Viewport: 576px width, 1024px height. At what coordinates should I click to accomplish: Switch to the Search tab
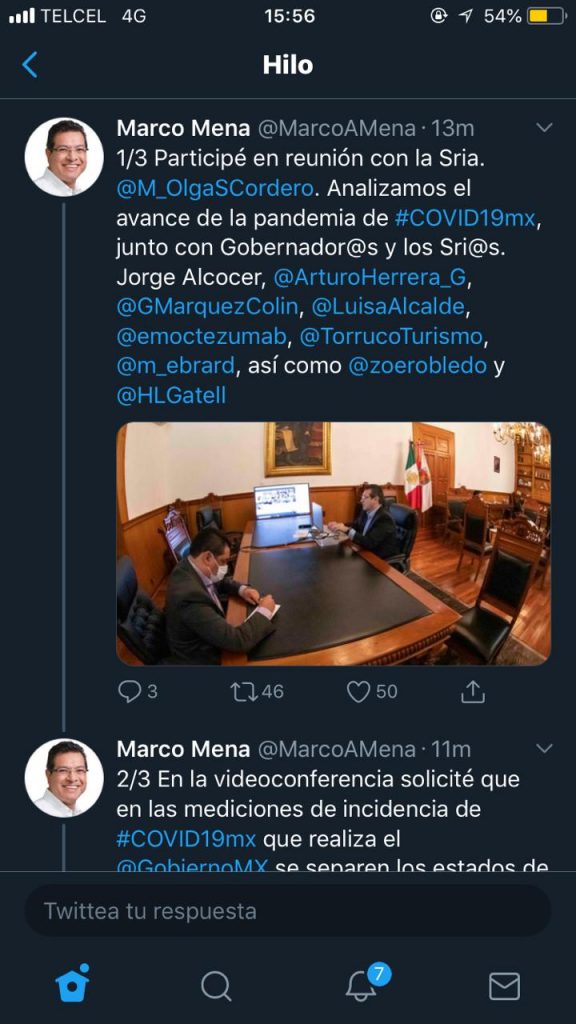(x=216, y=986)
